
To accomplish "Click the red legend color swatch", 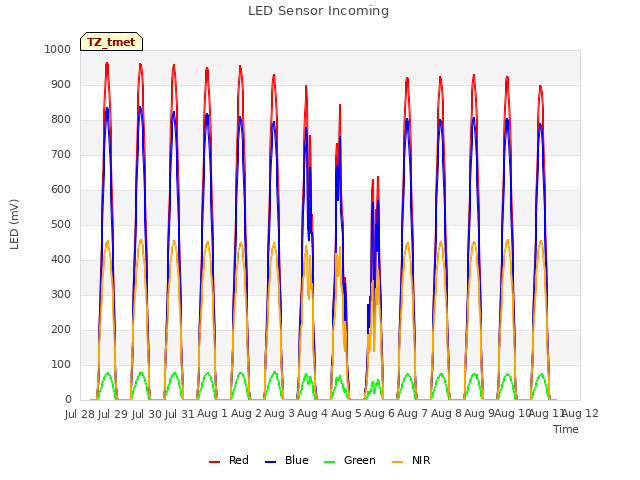I will 214,462.
